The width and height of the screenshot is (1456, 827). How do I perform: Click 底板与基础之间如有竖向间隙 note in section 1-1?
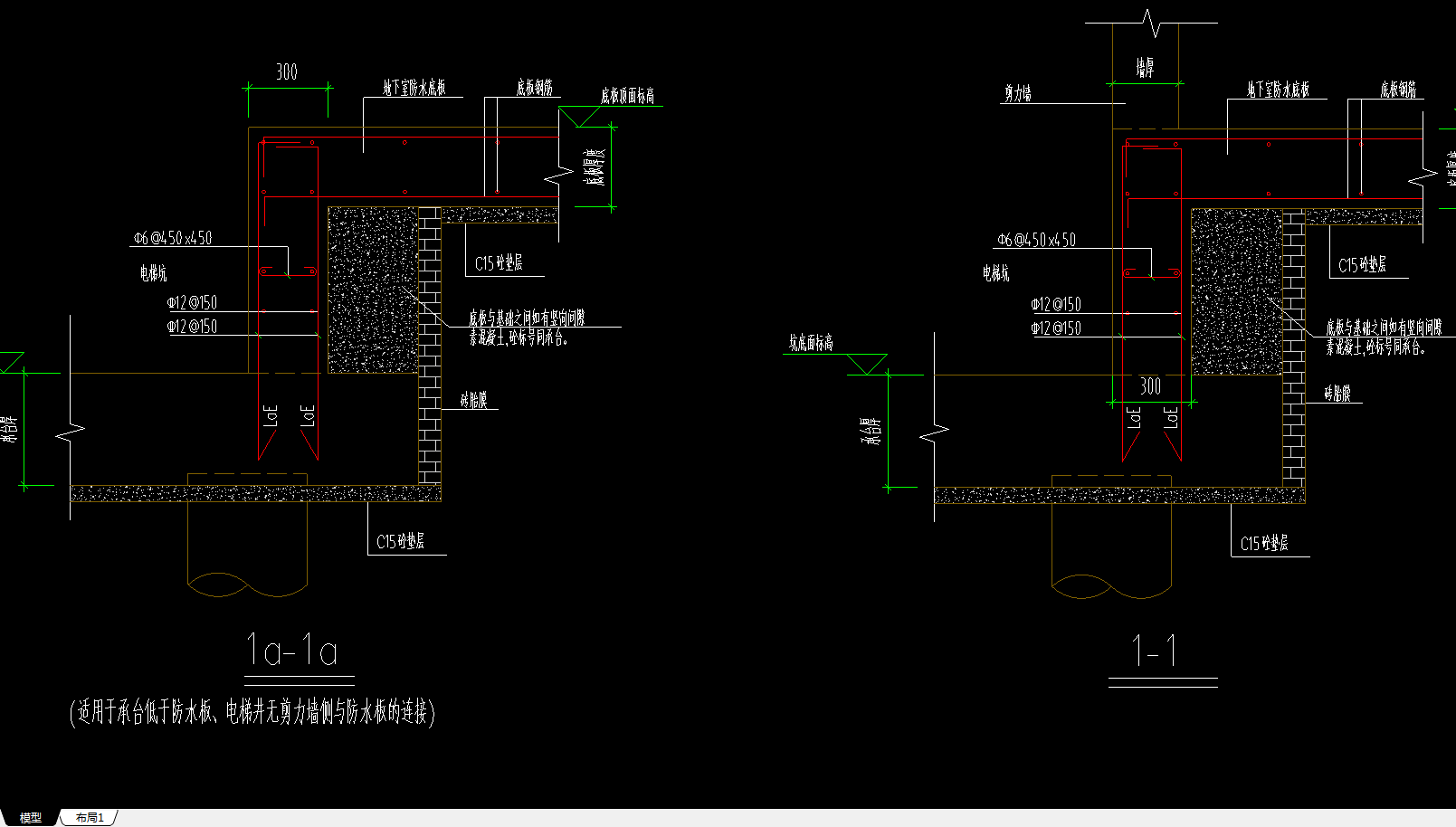pos(1385,328)
